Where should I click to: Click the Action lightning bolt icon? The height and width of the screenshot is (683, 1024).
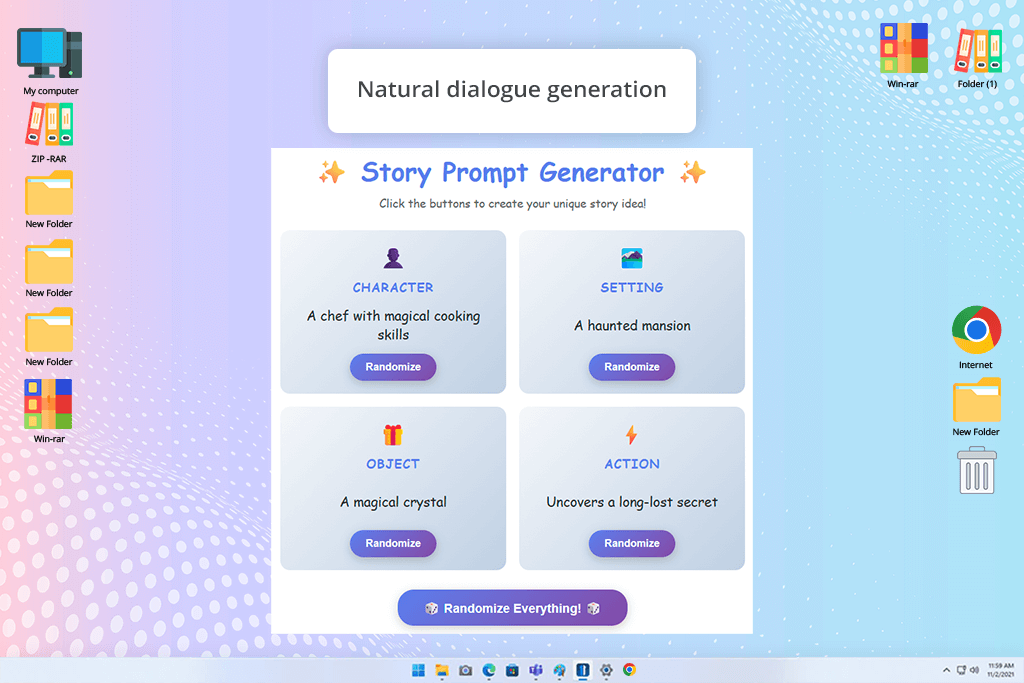coord(632,435)
